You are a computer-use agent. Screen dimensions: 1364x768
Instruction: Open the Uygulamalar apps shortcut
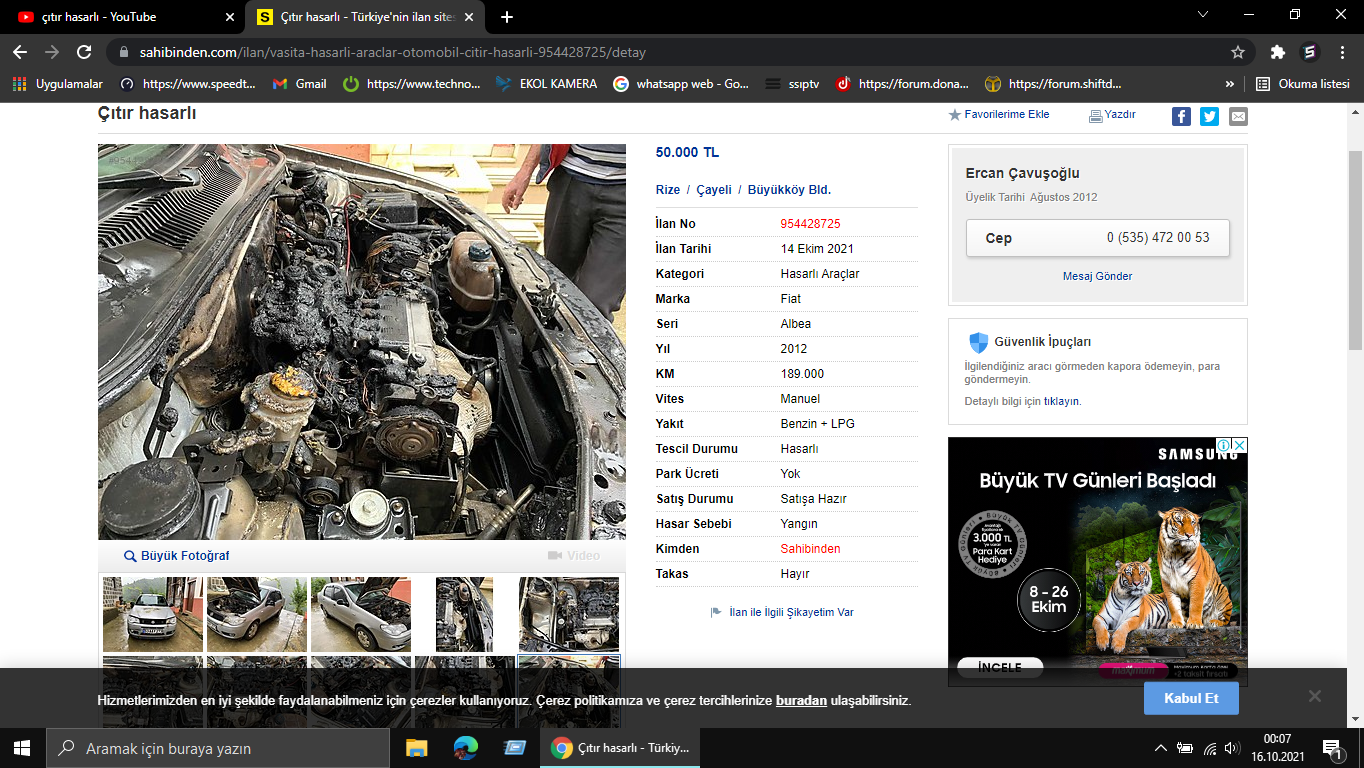[x=58, y=84]
